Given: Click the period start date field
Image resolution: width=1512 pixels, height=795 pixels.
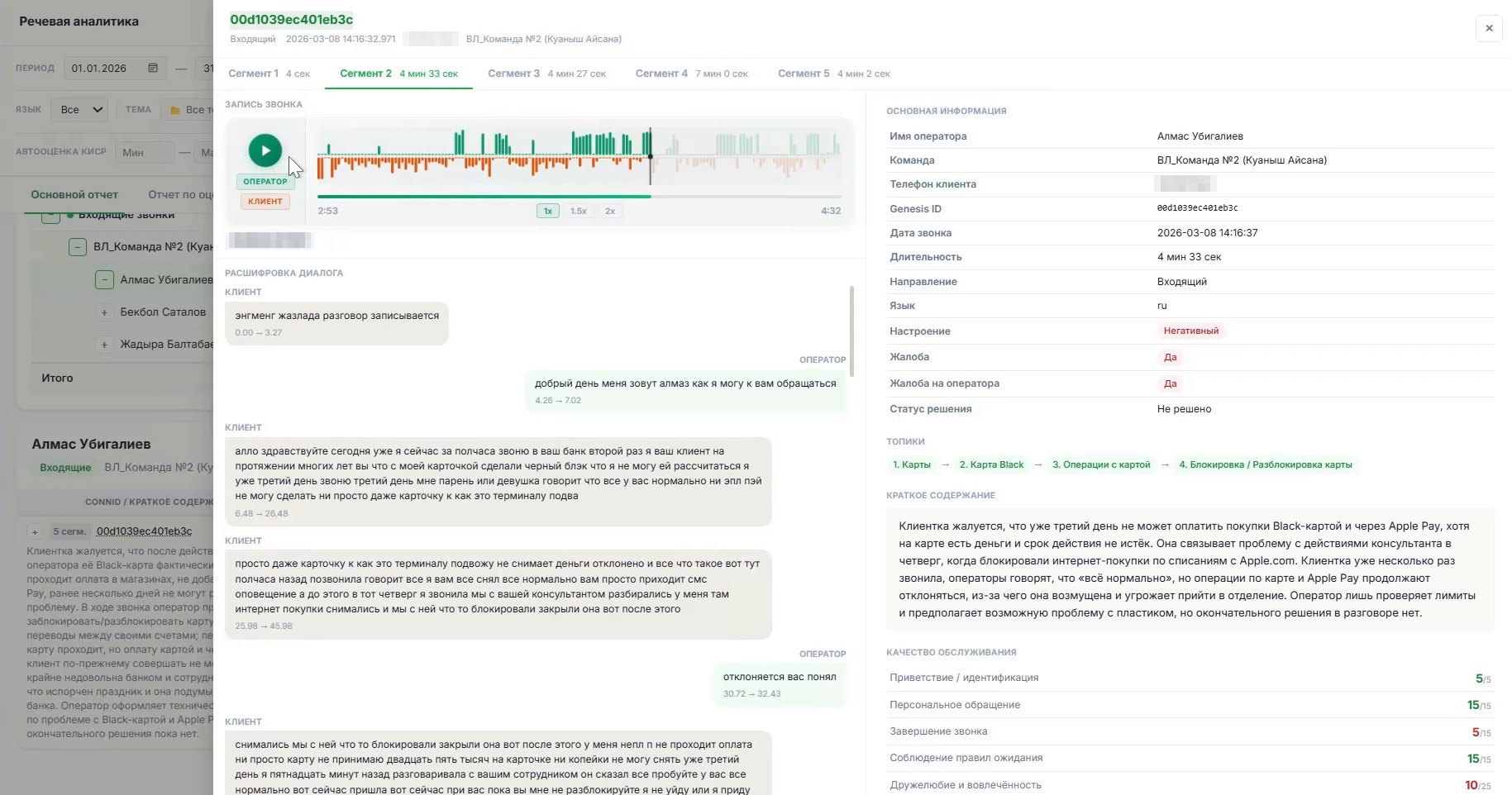Looking at the screenshot, I should click(115, 68).
